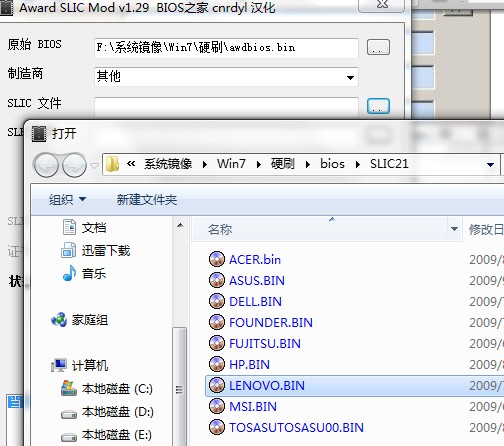This screenshot has height=446, width=504.
Task: Create a new folder with 新建文件夹
Action: click(147, 200)
